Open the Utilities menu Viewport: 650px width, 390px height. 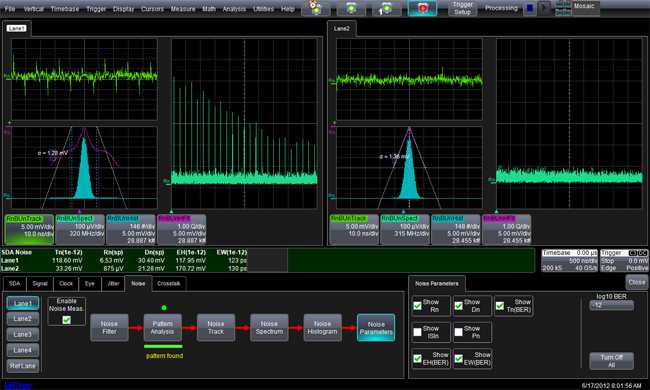[263, 9]
